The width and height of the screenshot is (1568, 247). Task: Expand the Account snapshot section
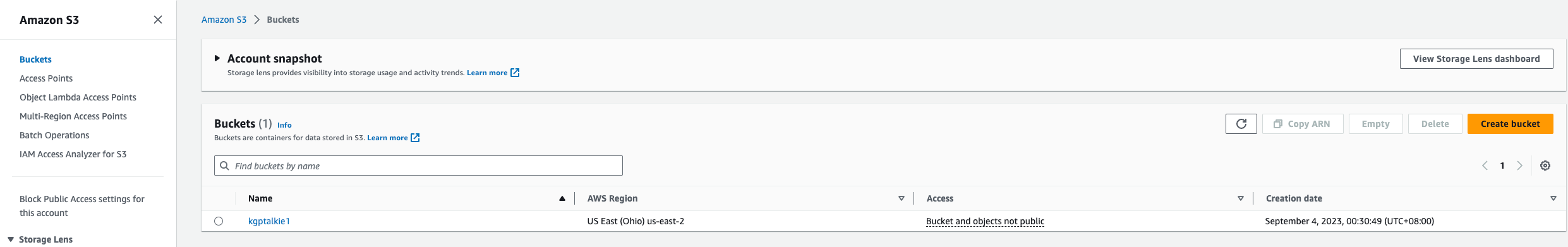pos(217,58)
